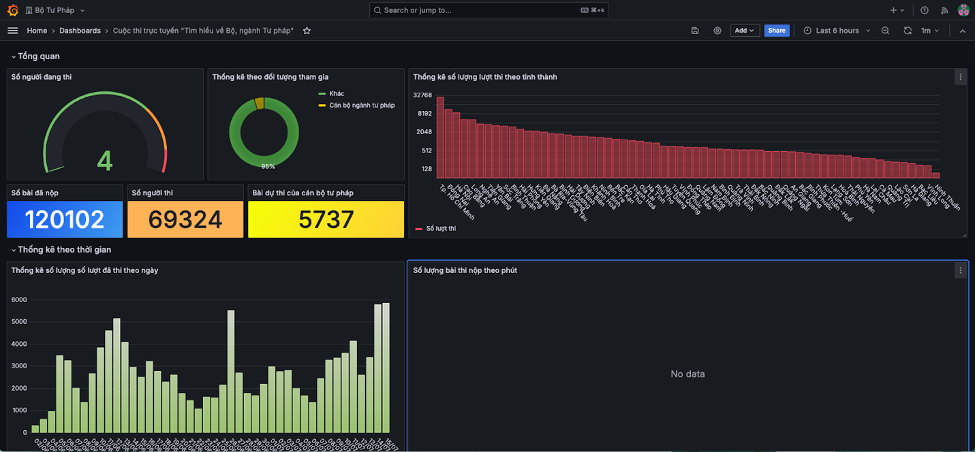The height and width of the screenshot is (452, 977).
Task: Toggle the 'Khác' legend series
Action: coord(336,93)
